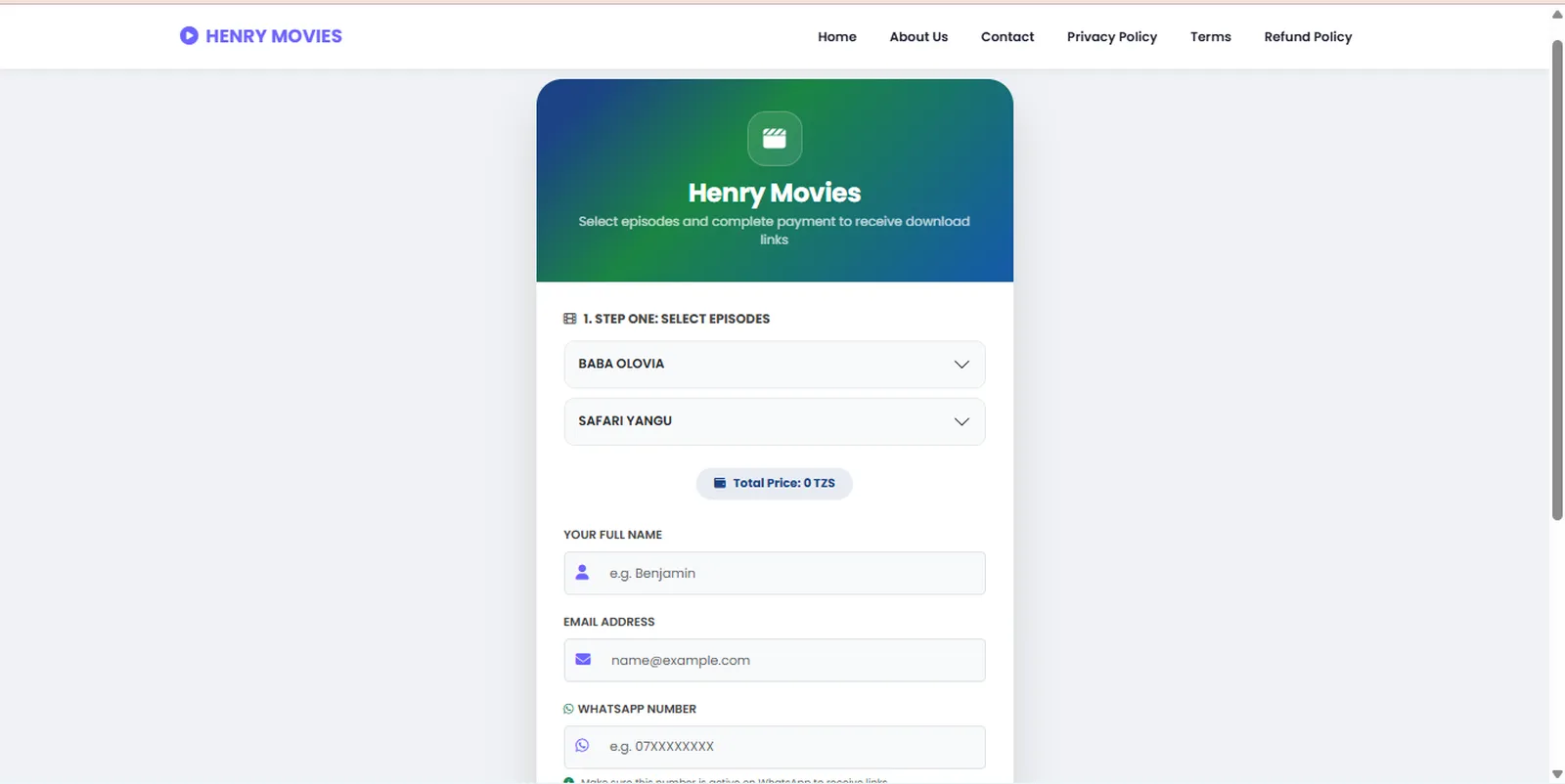Open the Contact page
1565x784 pixels.
tap(1007, 37)
